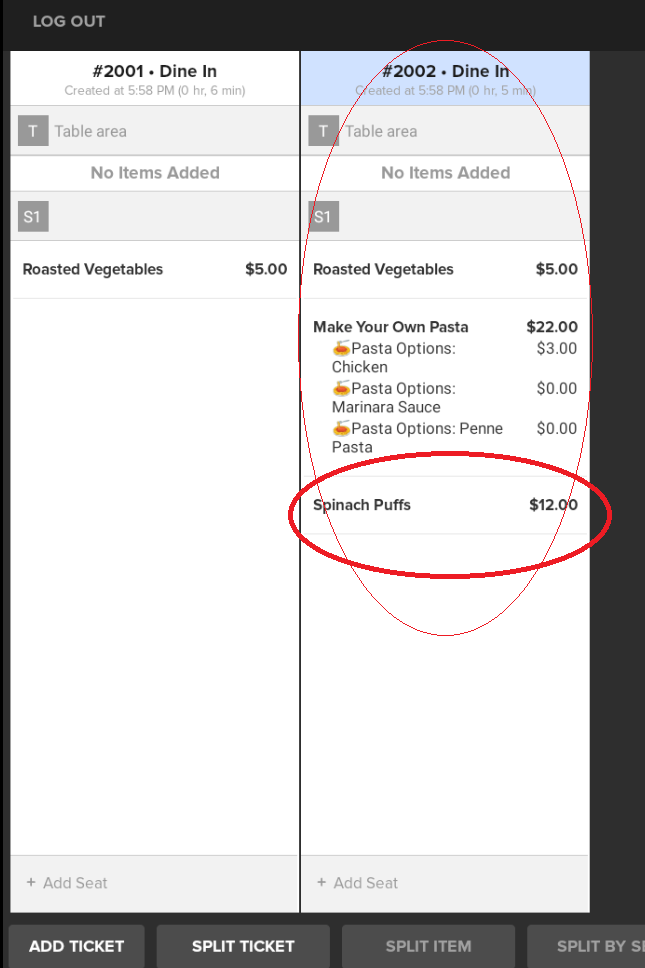The image size is (645, 968).
Task: Click plus icon for Add Seat on #2001
Action: pos(31,883)
